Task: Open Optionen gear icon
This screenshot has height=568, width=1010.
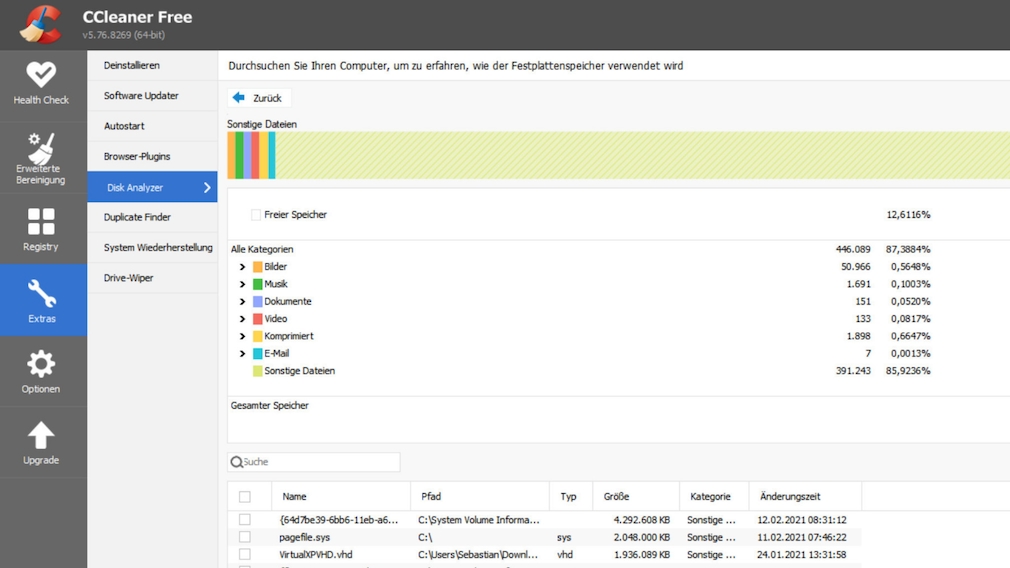Action: click(x=41, y=364)
